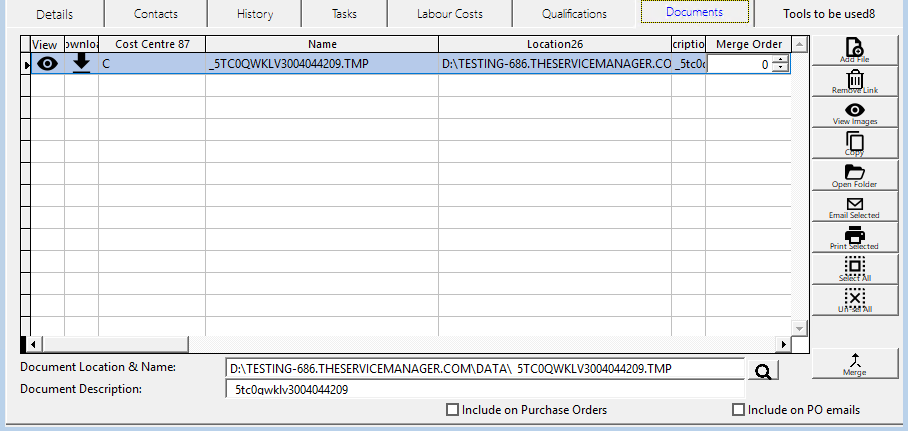908x431 pixels.
Task: Click the Document Description text field
Action: click(485, 389)
